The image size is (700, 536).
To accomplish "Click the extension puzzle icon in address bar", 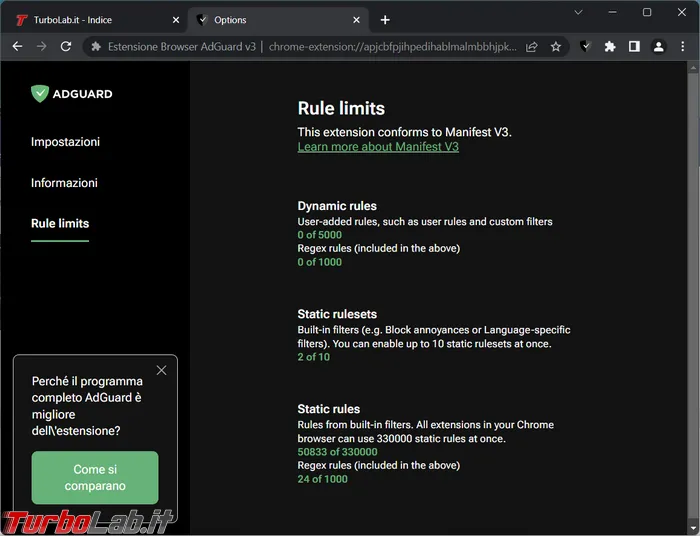I will point(96,46).
